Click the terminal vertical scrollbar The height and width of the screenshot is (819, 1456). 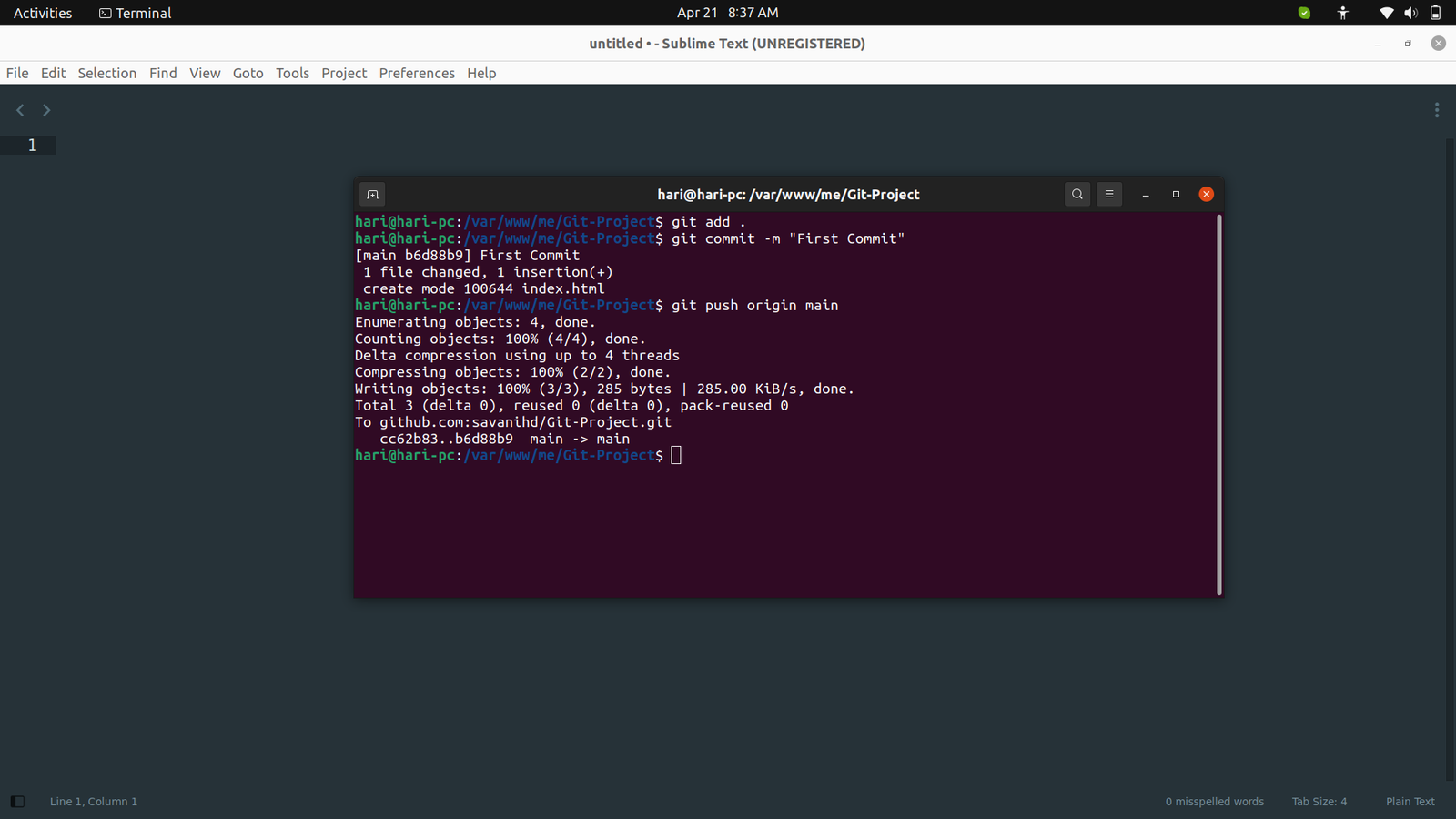click(x=1218, y=405)
